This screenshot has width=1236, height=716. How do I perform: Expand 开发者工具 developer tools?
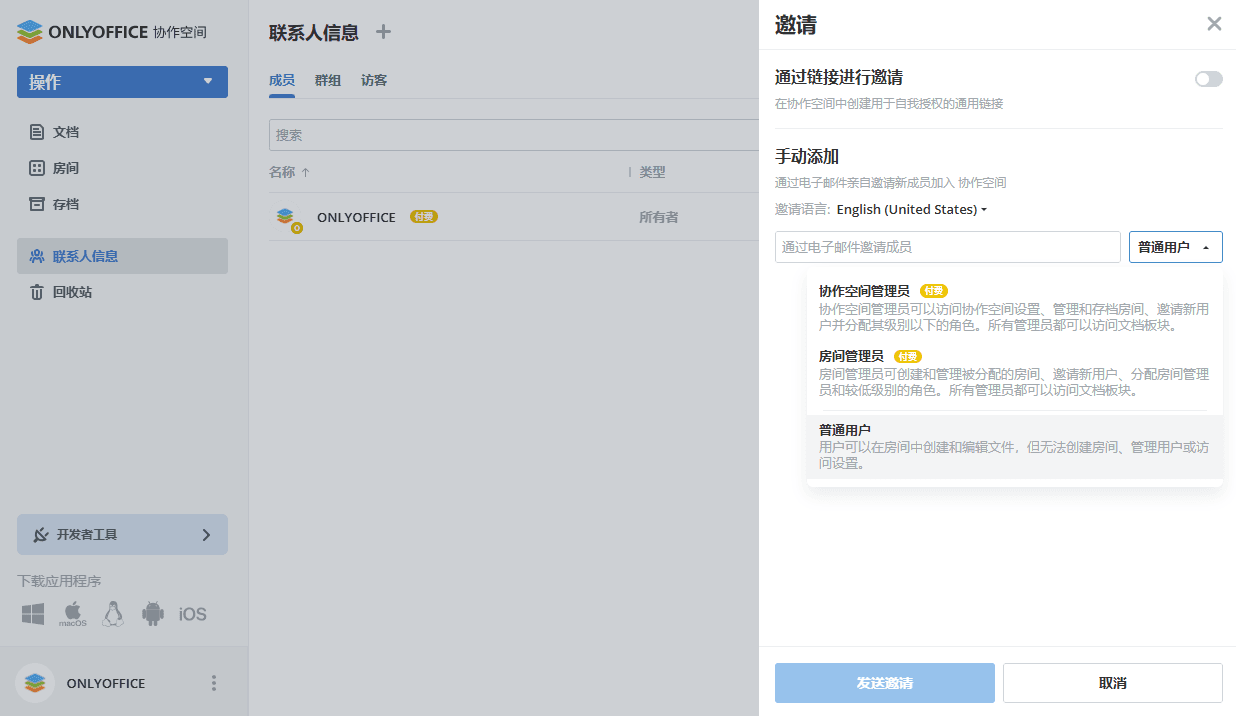tap(122, 535)
